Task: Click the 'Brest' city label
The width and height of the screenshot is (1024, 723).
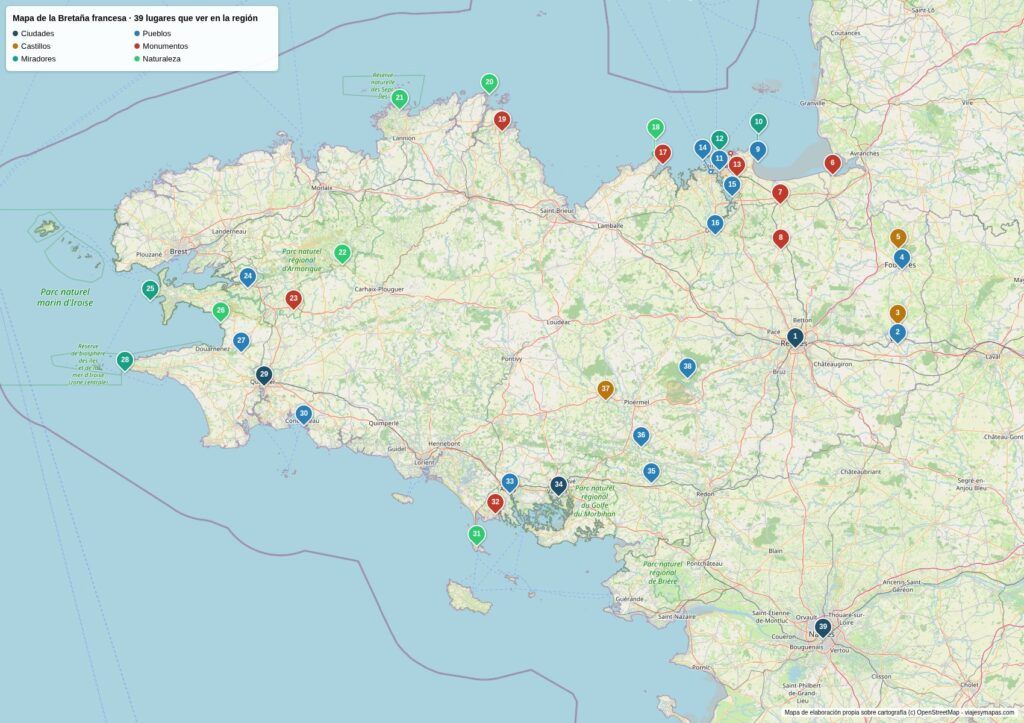Action: tap(178, 251)
